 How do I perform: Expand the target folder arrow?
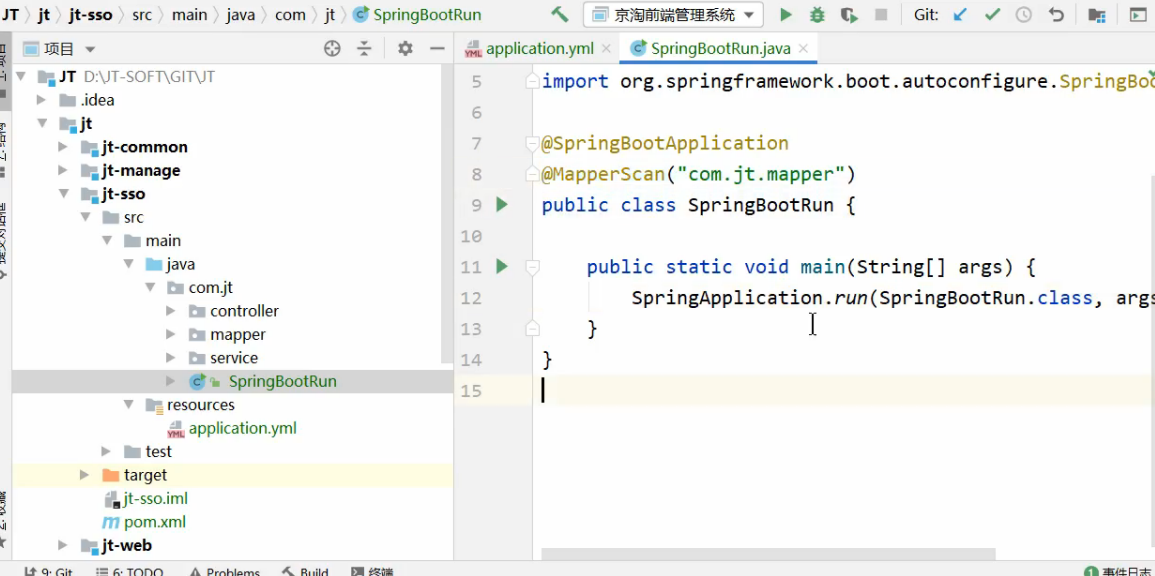tap(85, 475)
